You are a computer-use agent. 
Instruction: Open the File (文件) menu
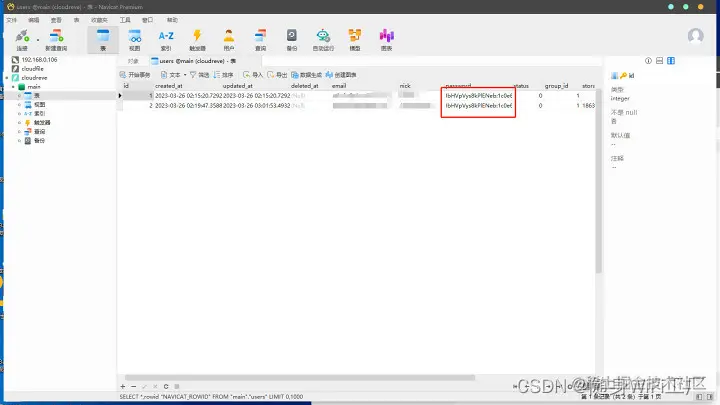(12, 20)
